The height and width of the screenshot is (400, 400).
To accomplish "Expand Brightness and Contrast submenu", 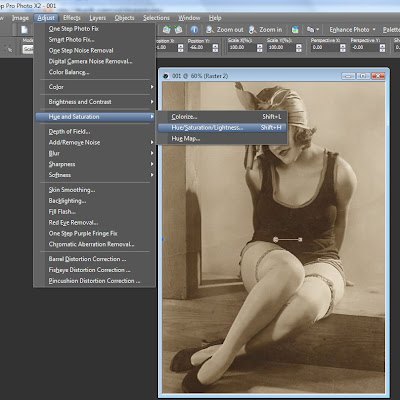I will point(95,102).
